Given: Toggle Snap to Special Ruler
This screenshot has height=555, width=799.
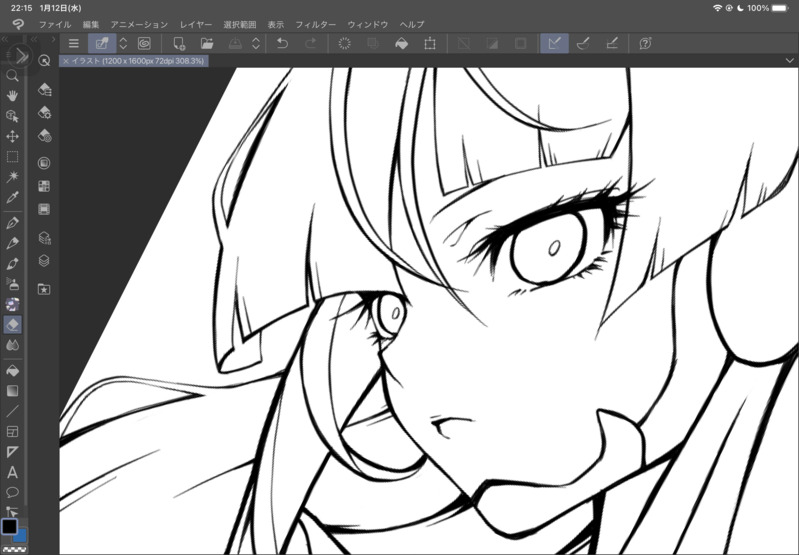Looking at the screenshot, I should pyautogui.click(x=583, y=43).
